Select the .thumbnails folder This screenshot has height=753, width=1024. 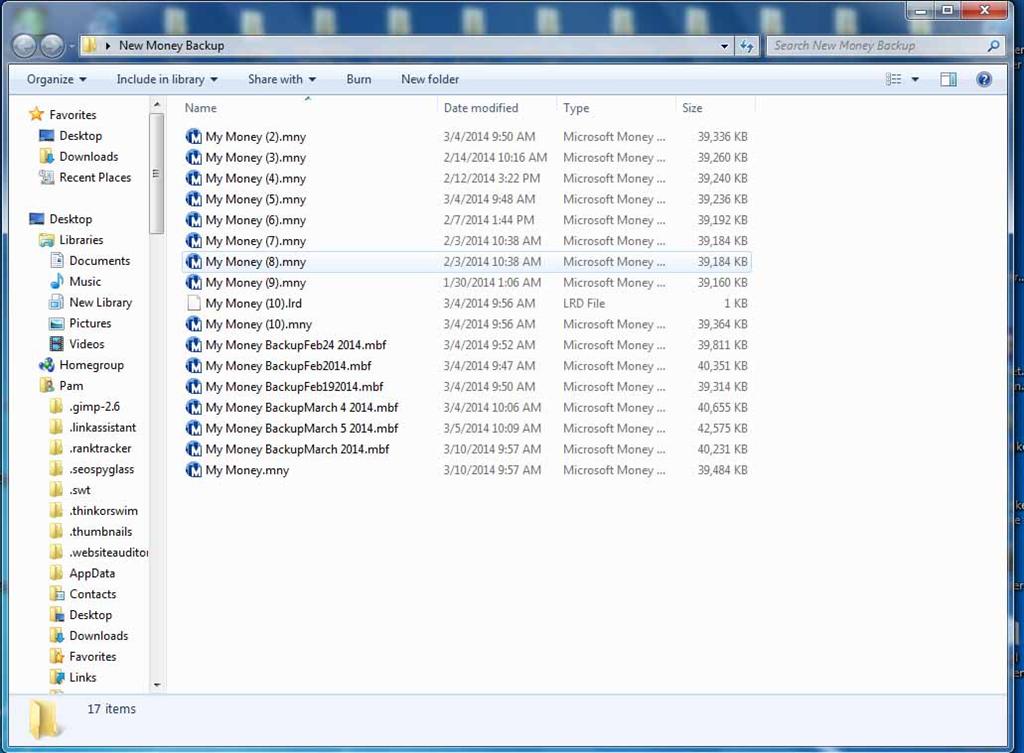coord(101,532)
